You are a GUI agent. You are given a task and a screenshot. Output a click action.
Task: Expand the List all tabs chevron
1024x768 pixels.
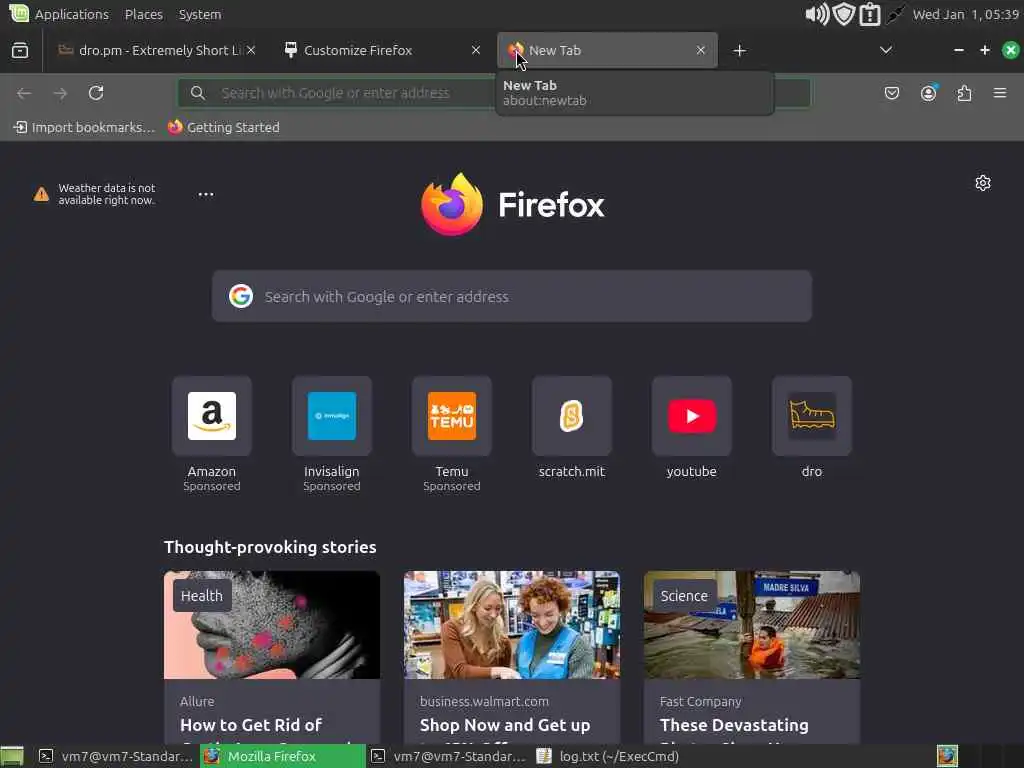pyautogui.click(x=886, y=50)
